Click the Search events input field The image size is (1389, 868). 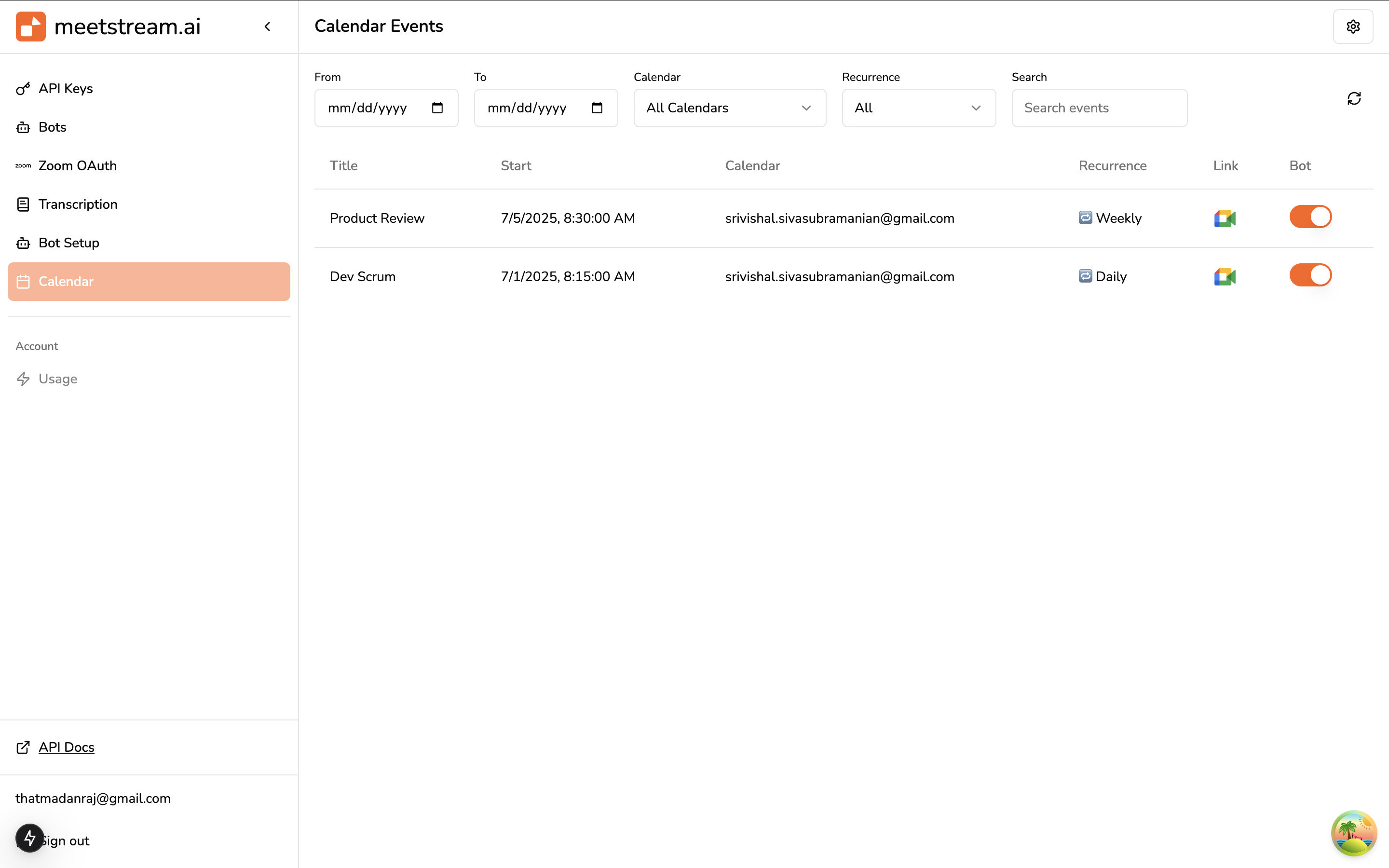pos(1099,108)
